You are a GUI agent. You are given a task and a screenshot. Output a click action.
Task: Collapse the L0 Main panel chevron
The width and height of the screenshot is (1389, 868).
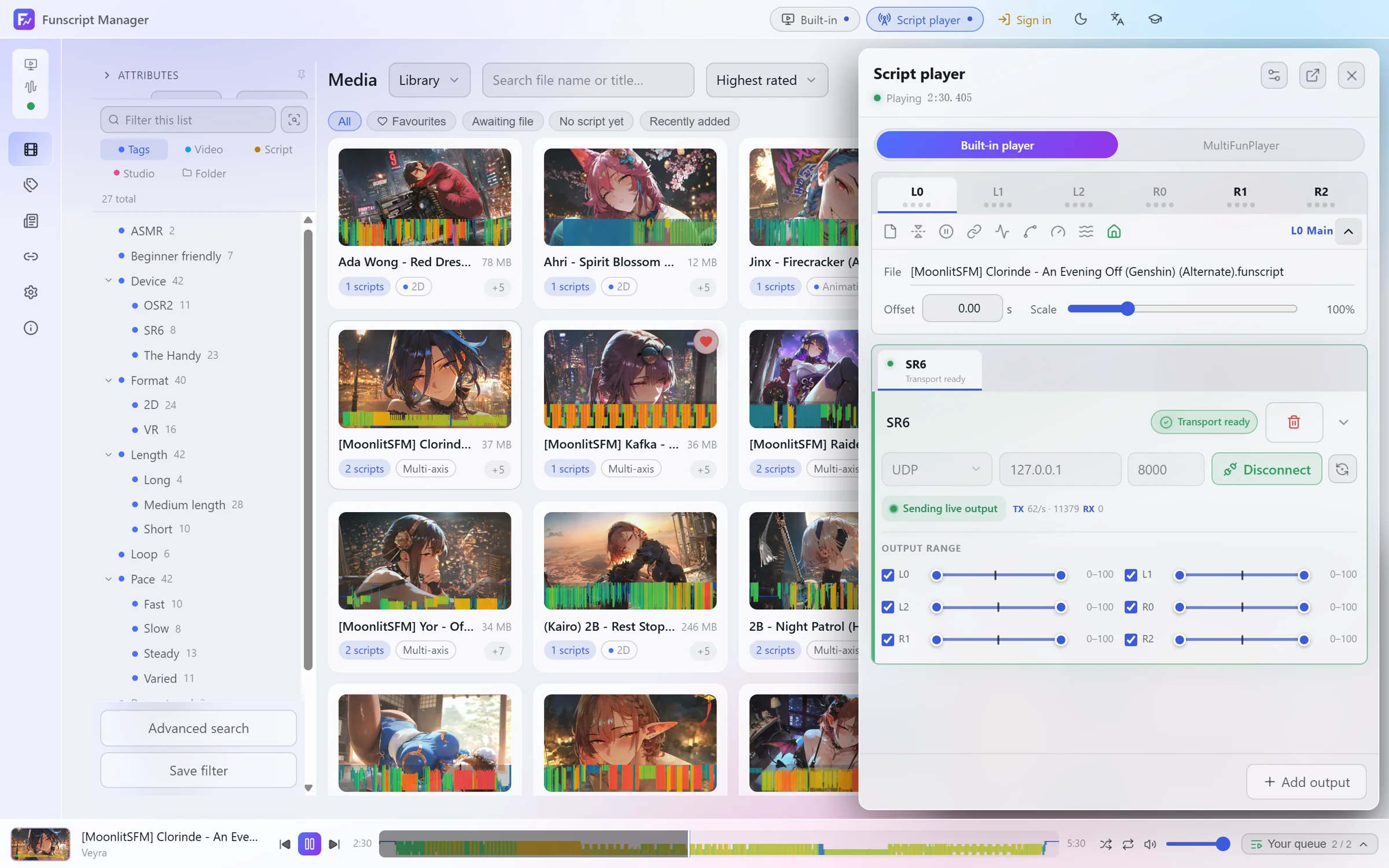coord(1348,231)
